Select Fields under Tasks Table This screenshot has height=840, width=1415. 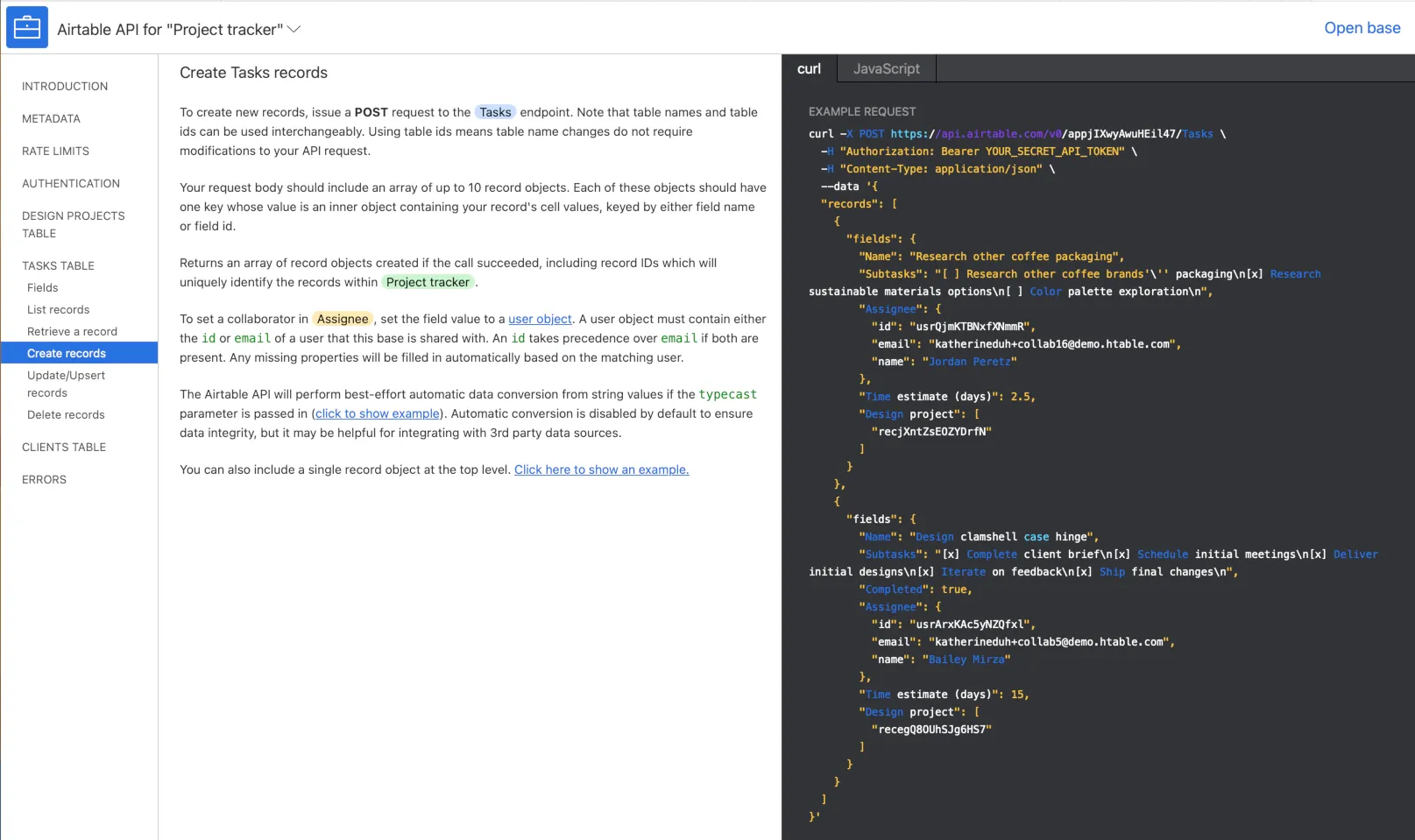tap(42, 287)
